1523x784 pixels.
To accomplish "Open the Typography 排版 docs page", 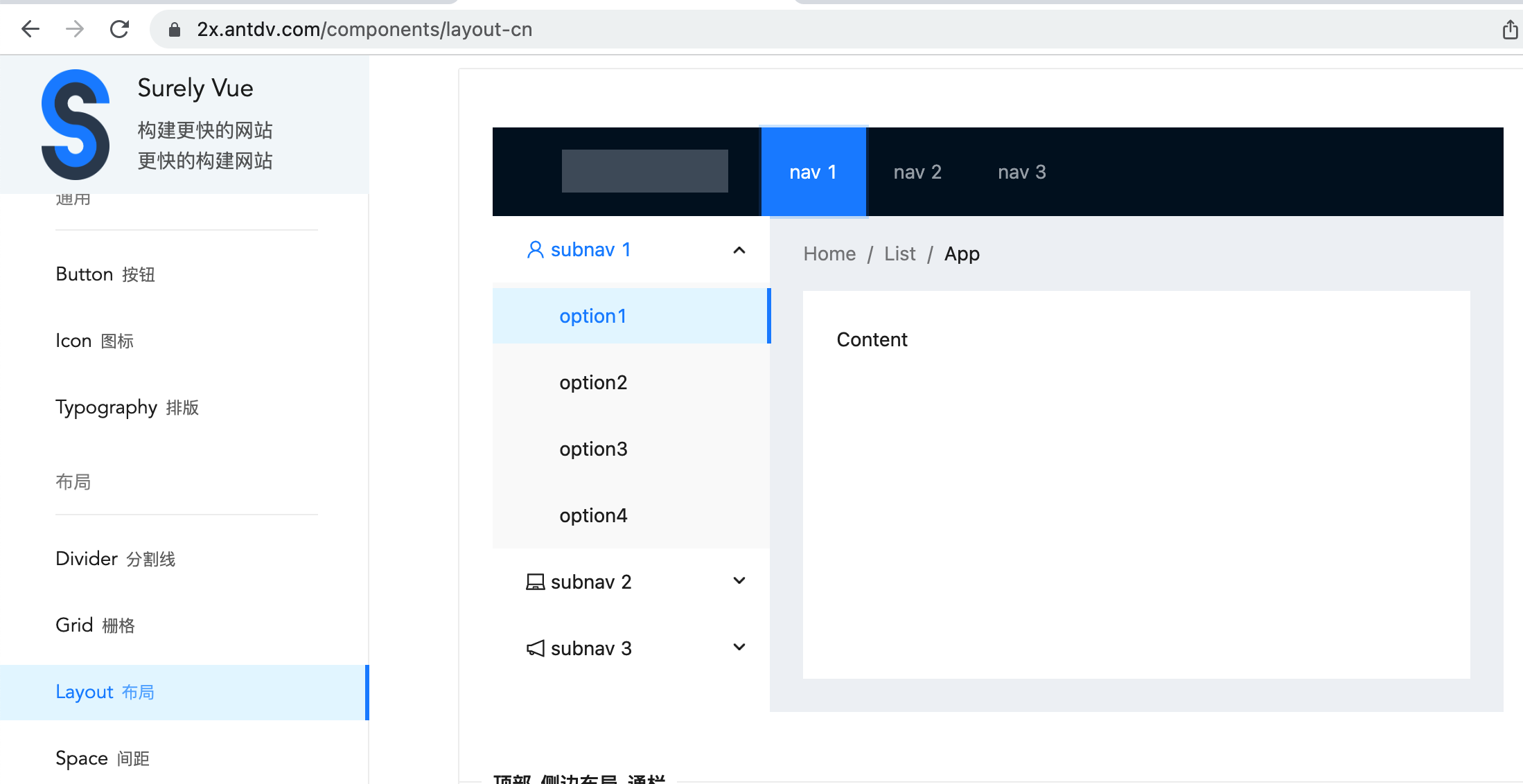I will [x=184, y=407].
